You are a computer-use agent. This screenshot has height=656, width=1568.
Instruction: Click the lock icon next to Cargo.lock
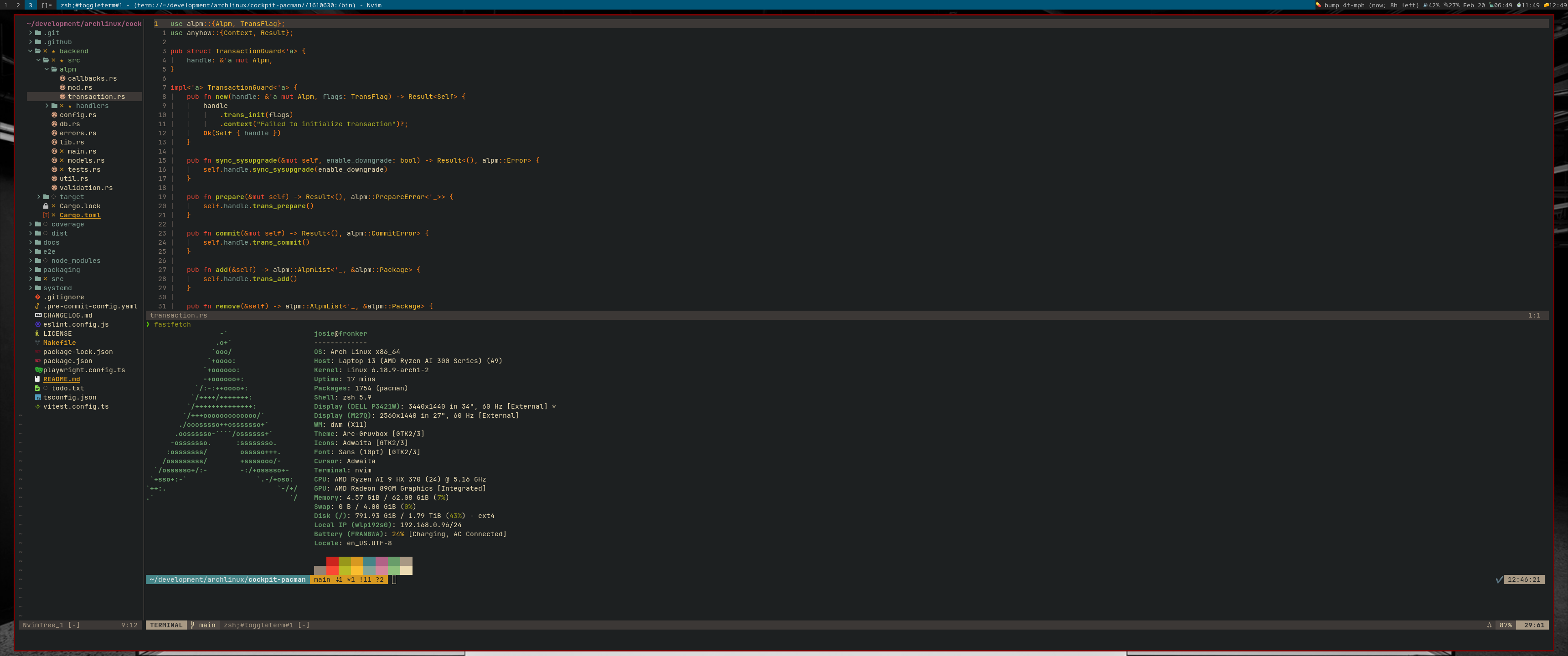[x=46, y=206]
